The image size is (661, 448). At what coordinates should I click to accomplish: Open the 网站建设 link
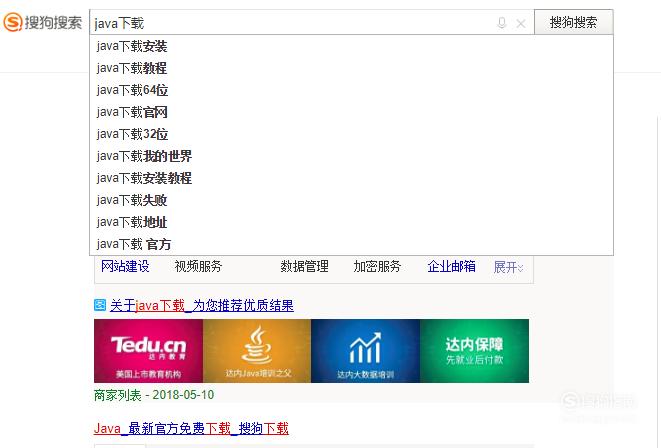click(x=125, y=266)
